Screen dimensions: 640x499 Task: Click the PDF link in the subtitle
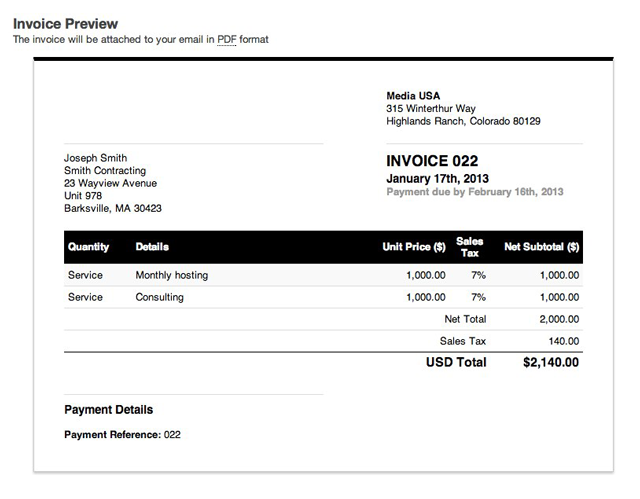click(226, 40)
